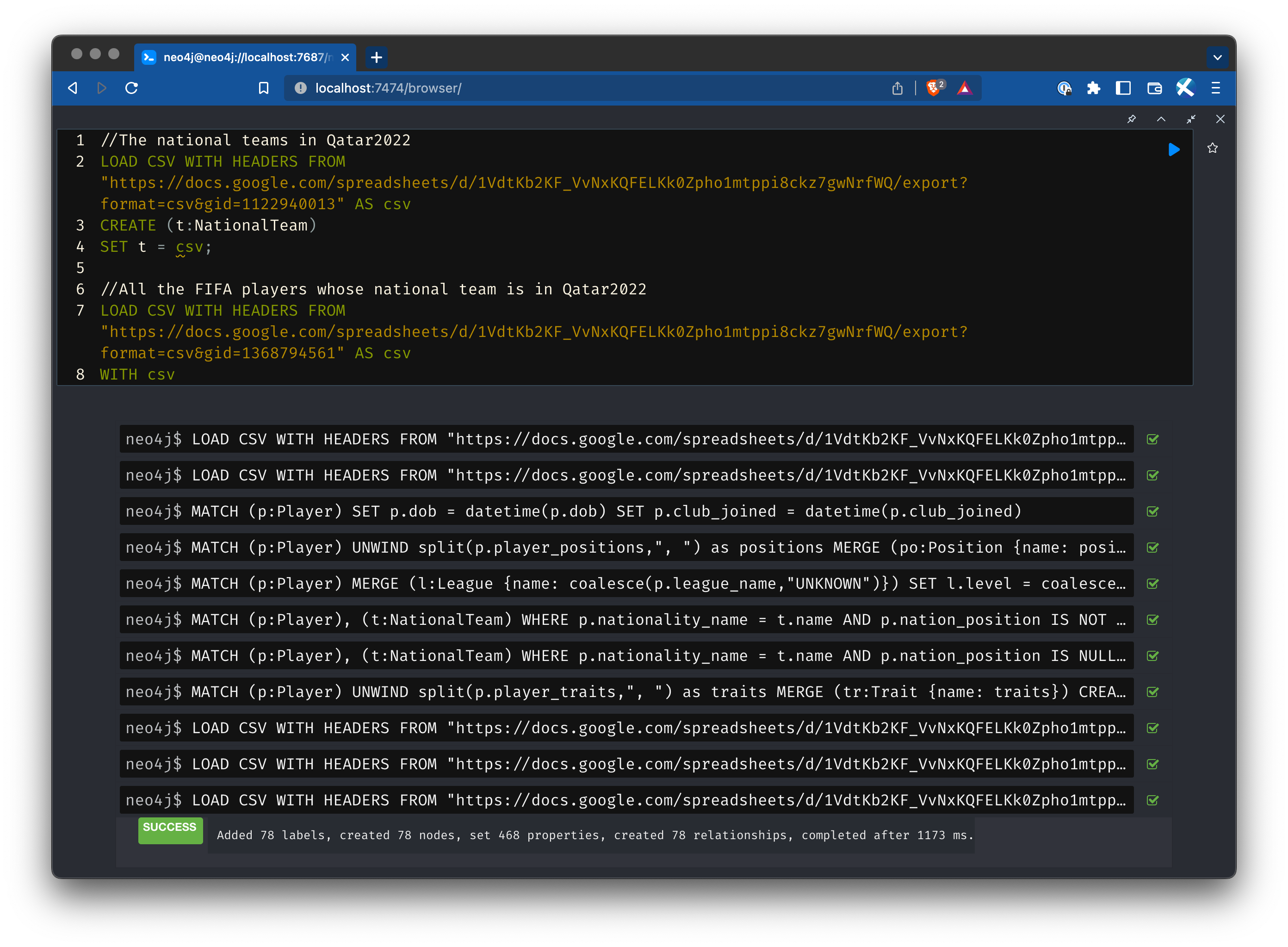The height and width of the screenshot is (947, 1288).
Task: Click status icon for League MERGE row
Action: (x=1153, y=584)
